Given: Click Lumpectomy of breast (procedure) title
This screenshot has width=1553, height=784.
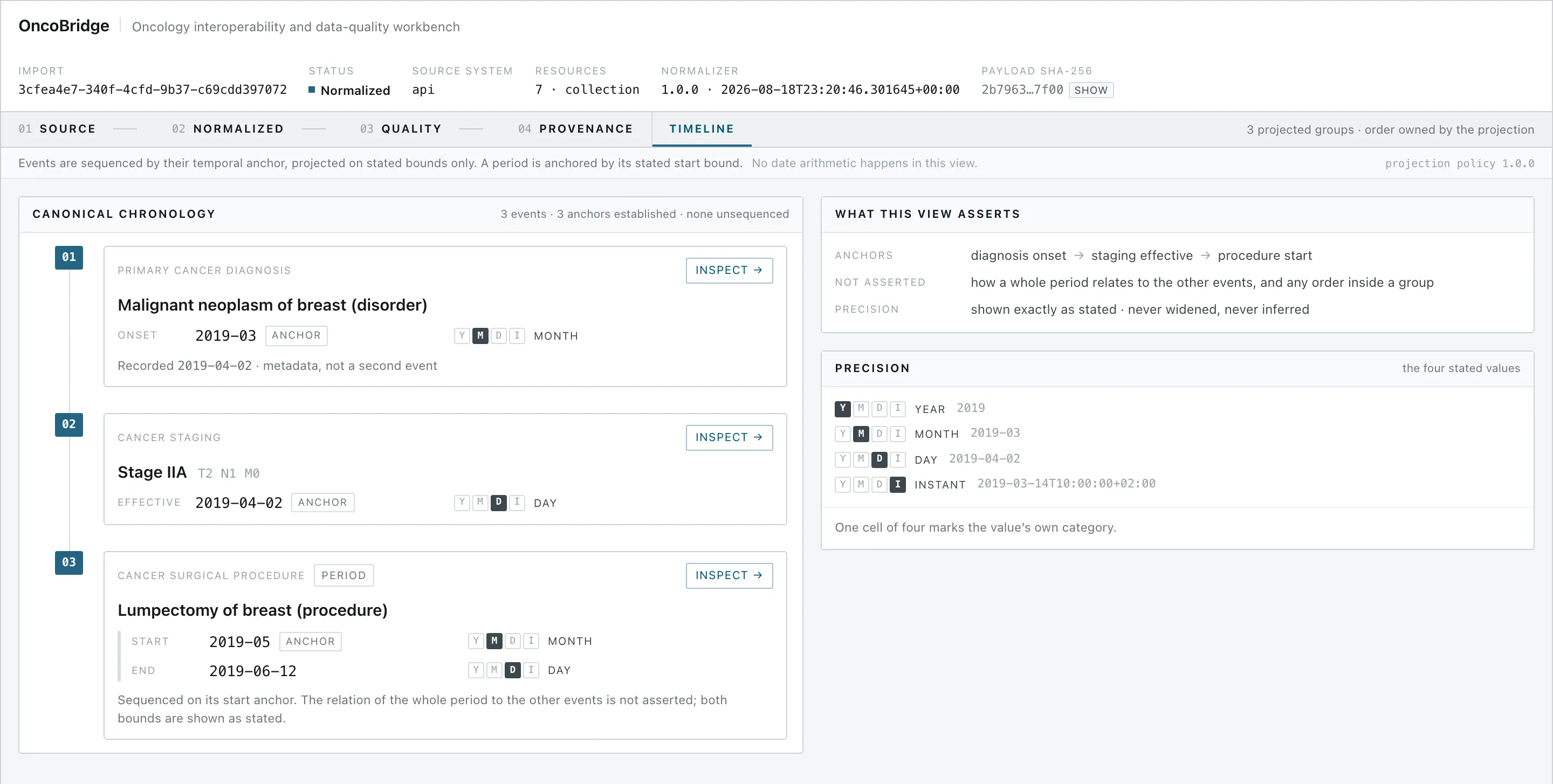Looking at the screenshot, I should pyautogui.click(x=252, y=610).
